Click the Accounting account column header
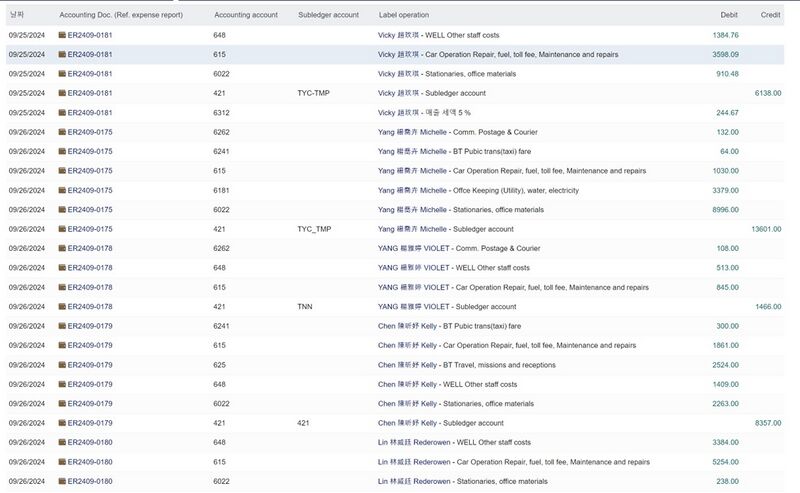 click(x=247, y=16)
